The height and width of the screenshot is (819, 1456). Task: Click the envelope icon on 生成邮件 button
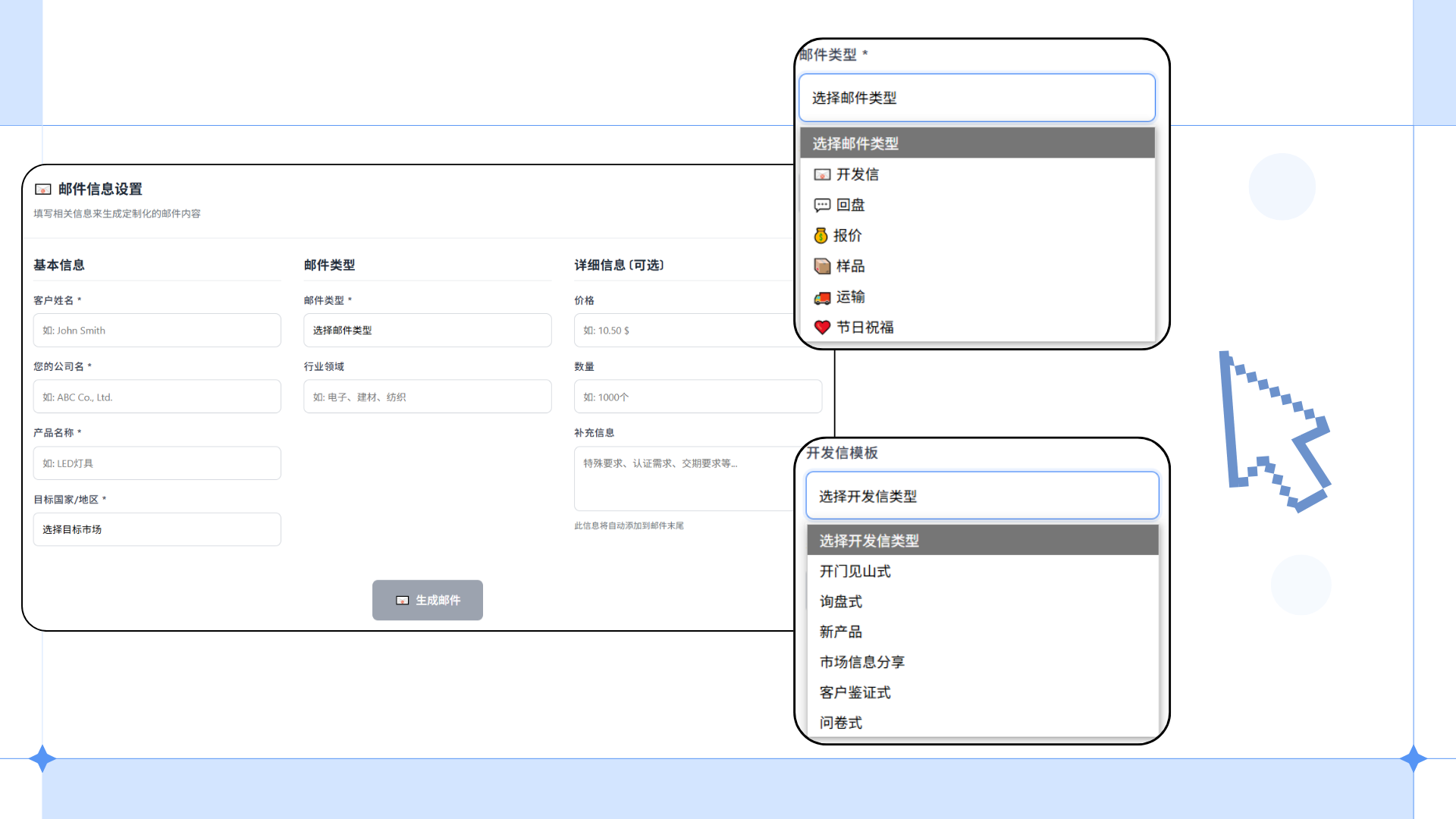click(x=403, y=601)
